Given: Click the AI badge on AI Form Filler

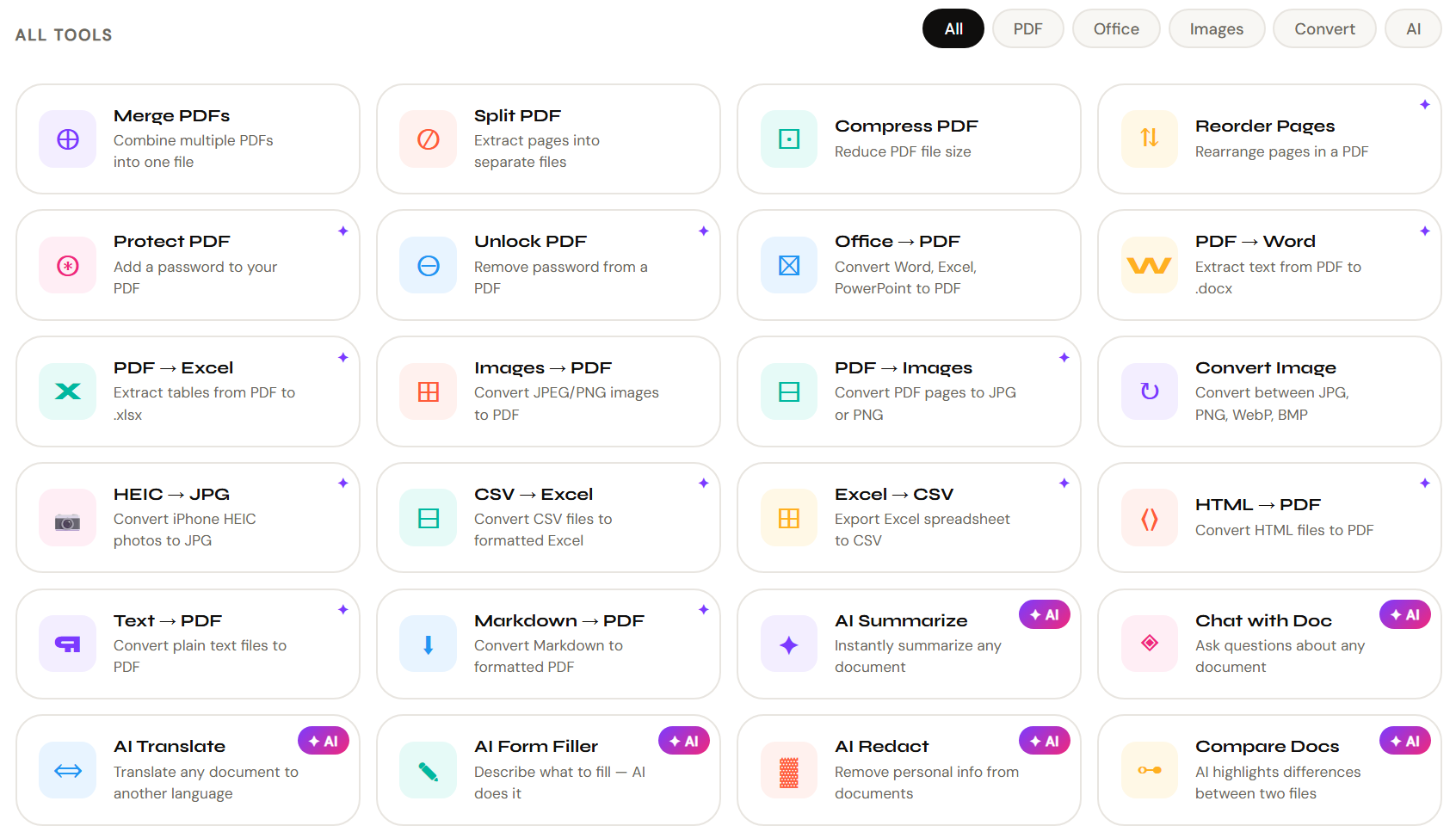Looking at the screenshot, I should (684, 741).
